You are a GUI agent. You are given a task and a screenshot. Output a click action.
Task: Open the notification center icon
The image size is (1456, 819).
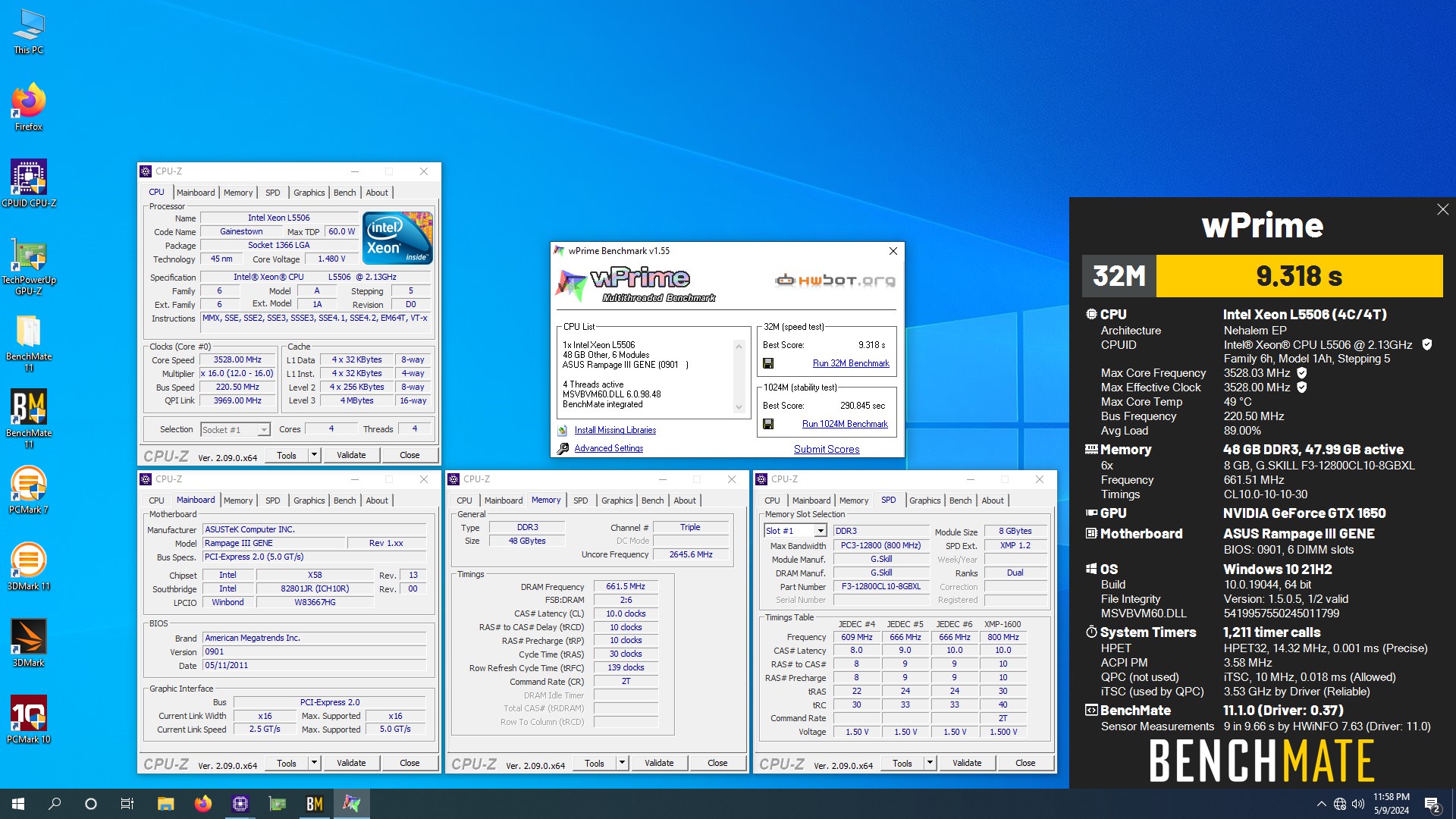1432,804
